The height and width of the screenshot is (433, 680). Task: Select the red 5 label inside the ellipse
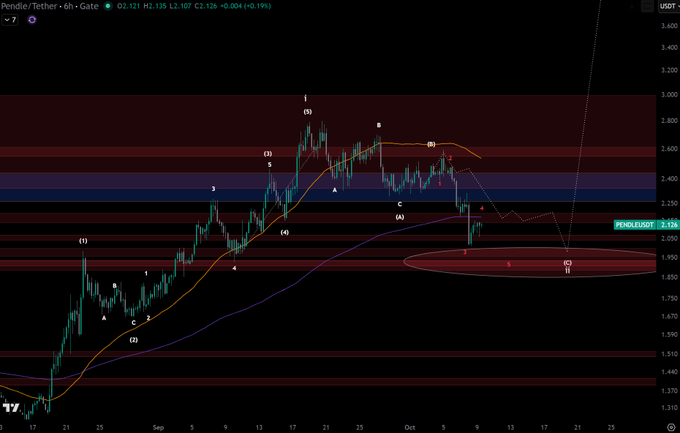tap(509, 264)
